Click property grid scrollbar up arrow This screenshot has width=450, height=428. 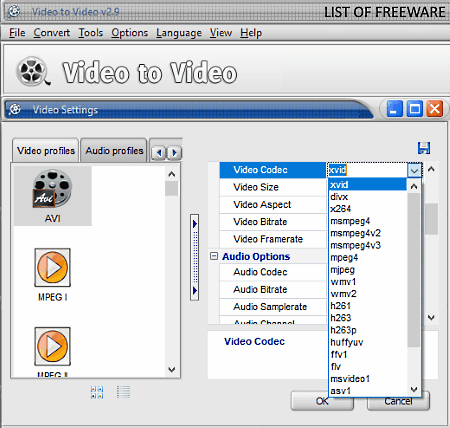pos(431,169)
